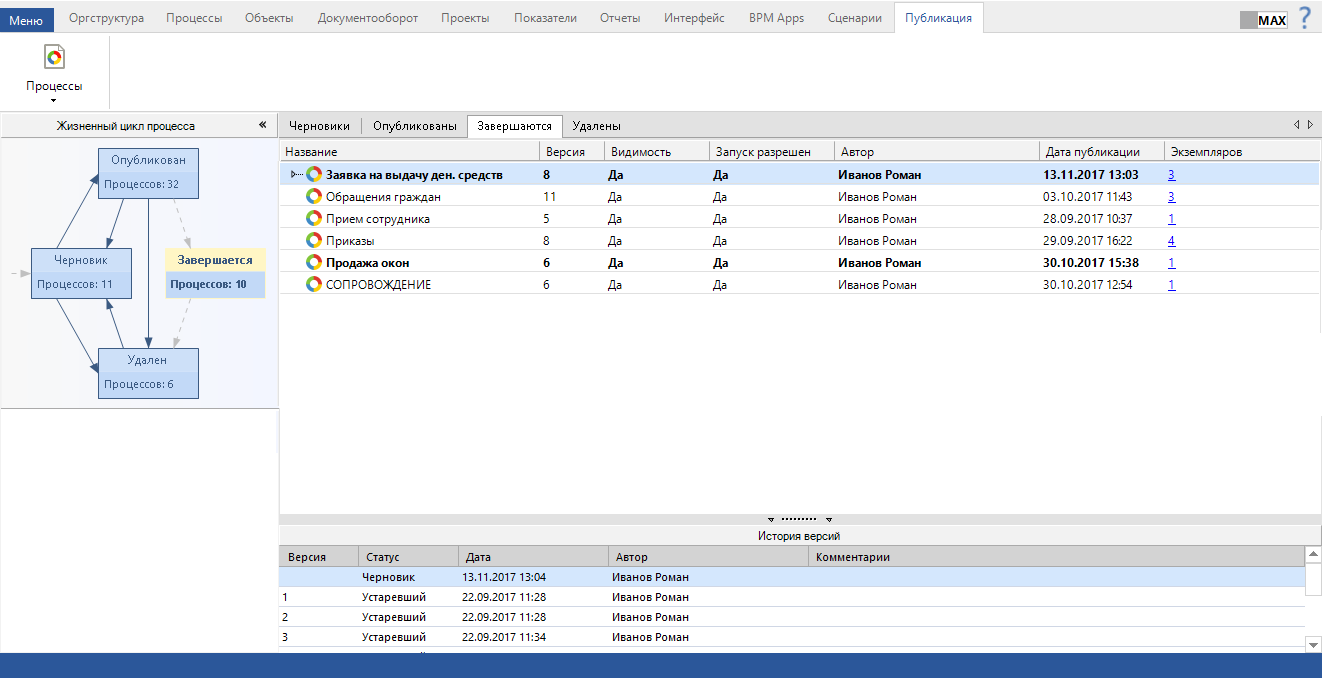Open the Документооборот menu tab
This screenshot has width=1322, height=678.
tap(367, 18)
